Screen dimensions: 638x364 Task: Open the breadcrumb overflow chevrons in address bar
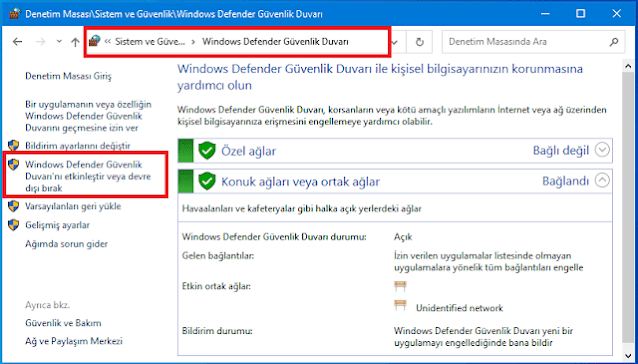click(108, 41)
